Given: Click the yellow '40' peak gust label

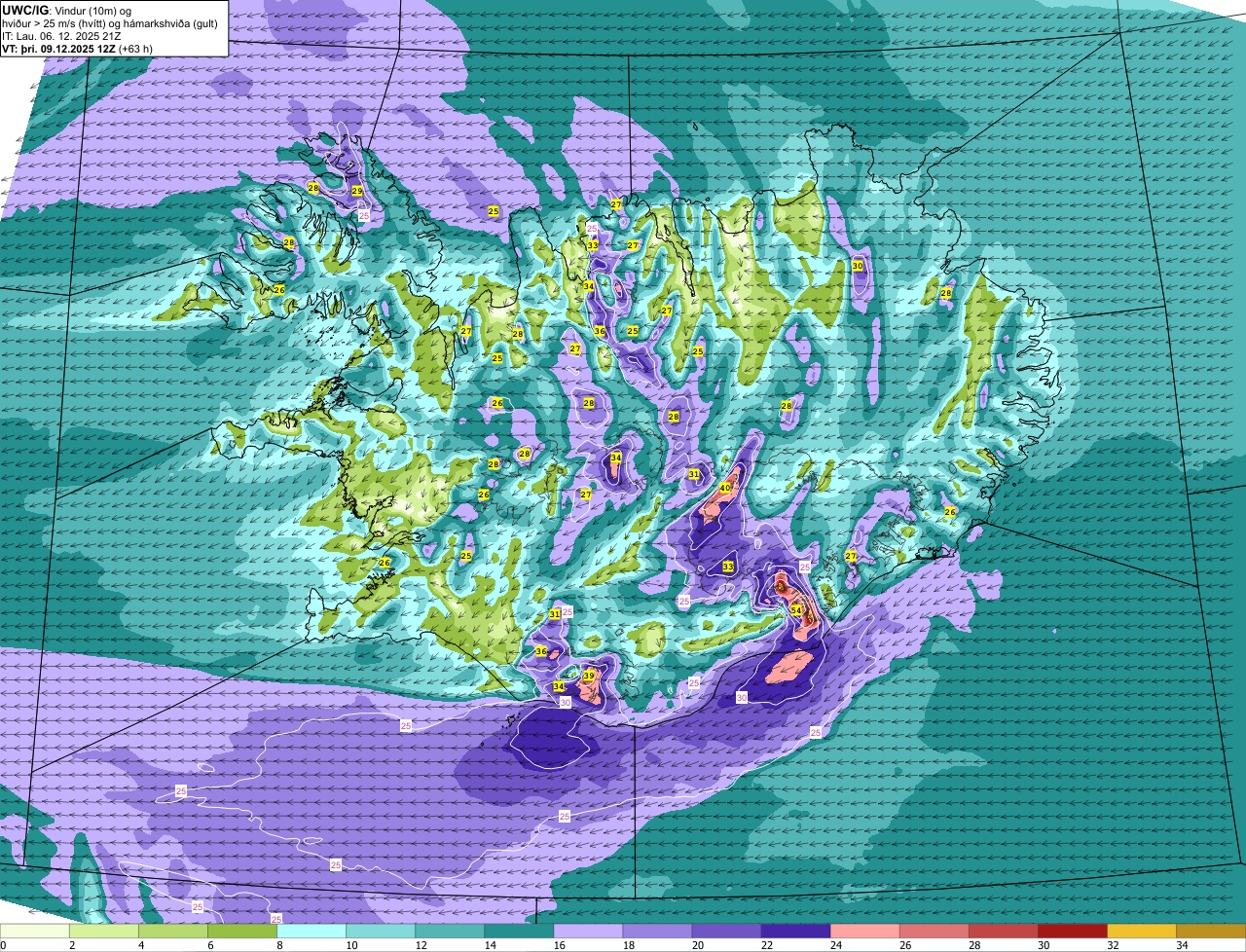Looking at the screenshot, I should 725,488.
